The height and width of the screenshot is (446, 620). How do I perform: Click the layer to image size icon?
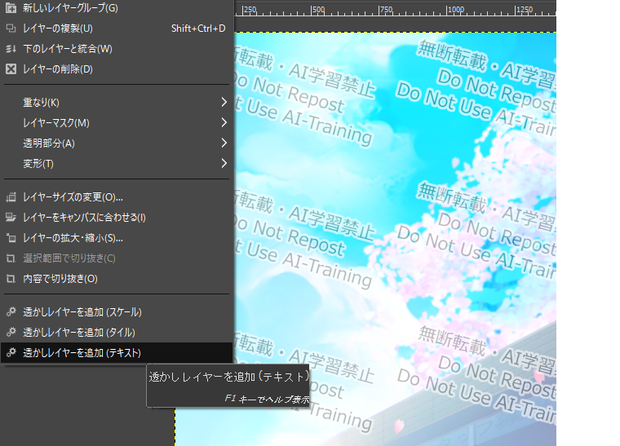(x=11, y=217)
